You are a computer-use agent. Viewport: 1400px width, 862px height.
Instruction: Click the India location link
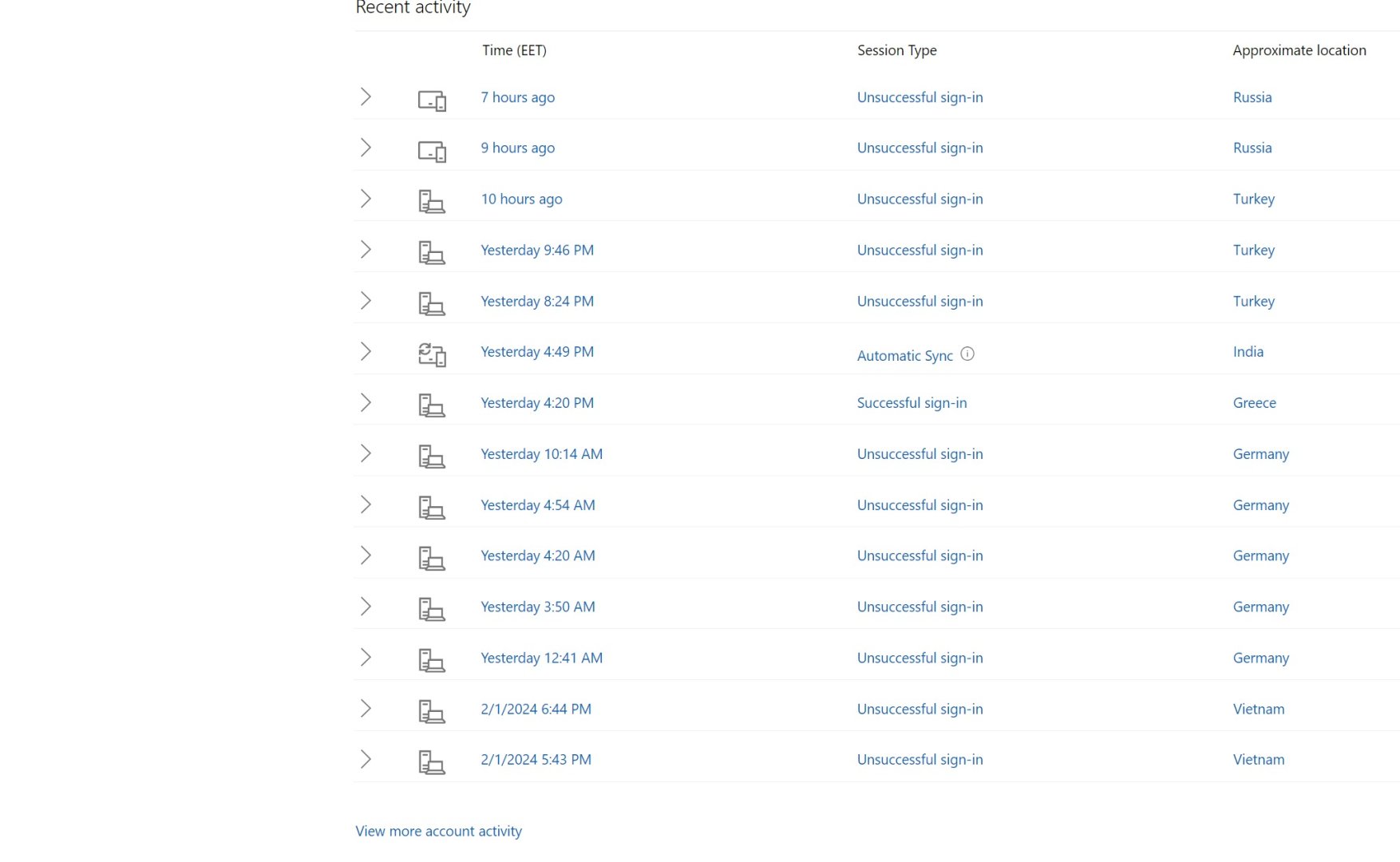pyautogui.click(x=1248, y=352)
